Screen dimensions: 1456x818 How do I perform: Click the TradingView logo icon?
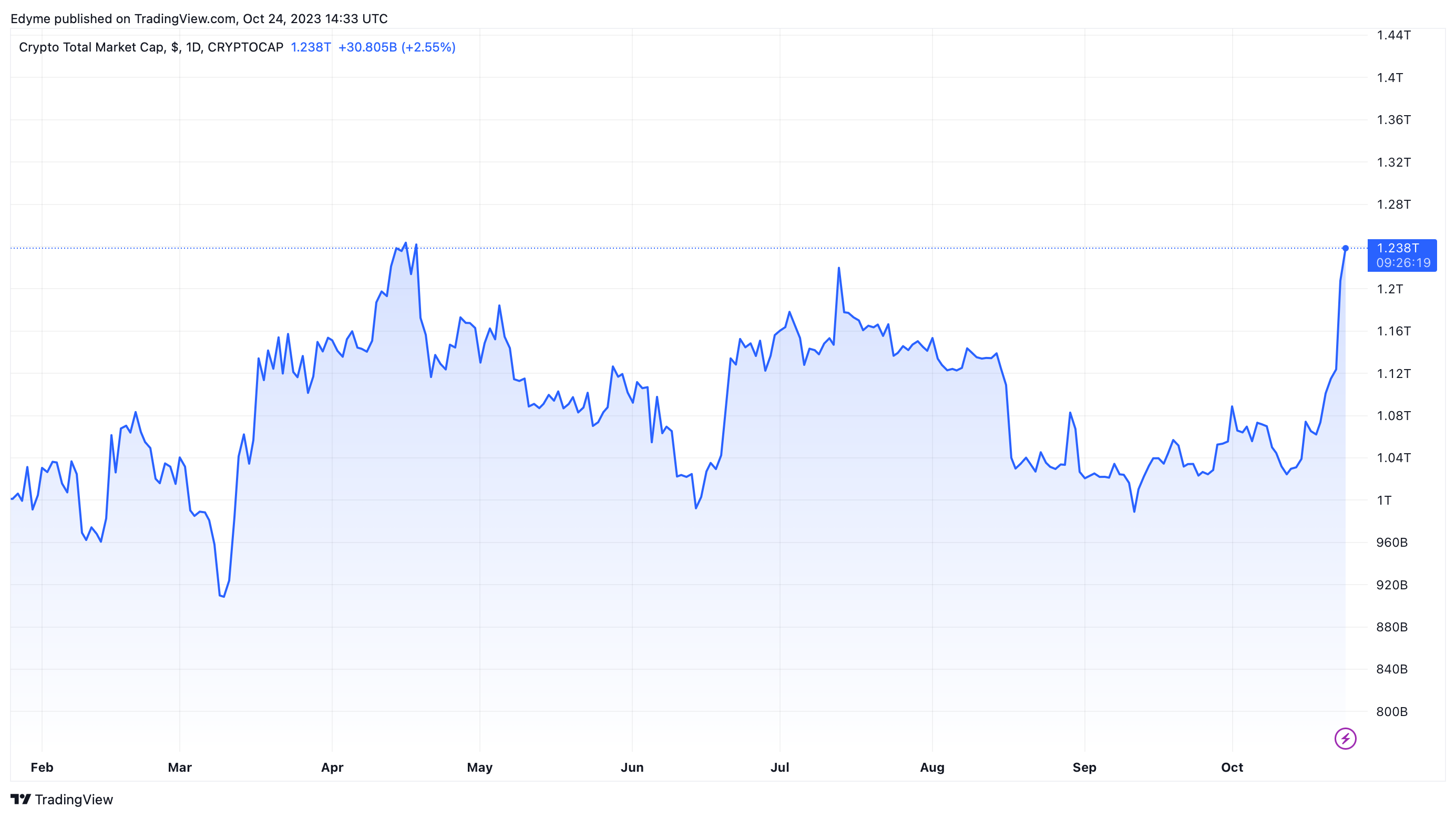click(21, 799)
